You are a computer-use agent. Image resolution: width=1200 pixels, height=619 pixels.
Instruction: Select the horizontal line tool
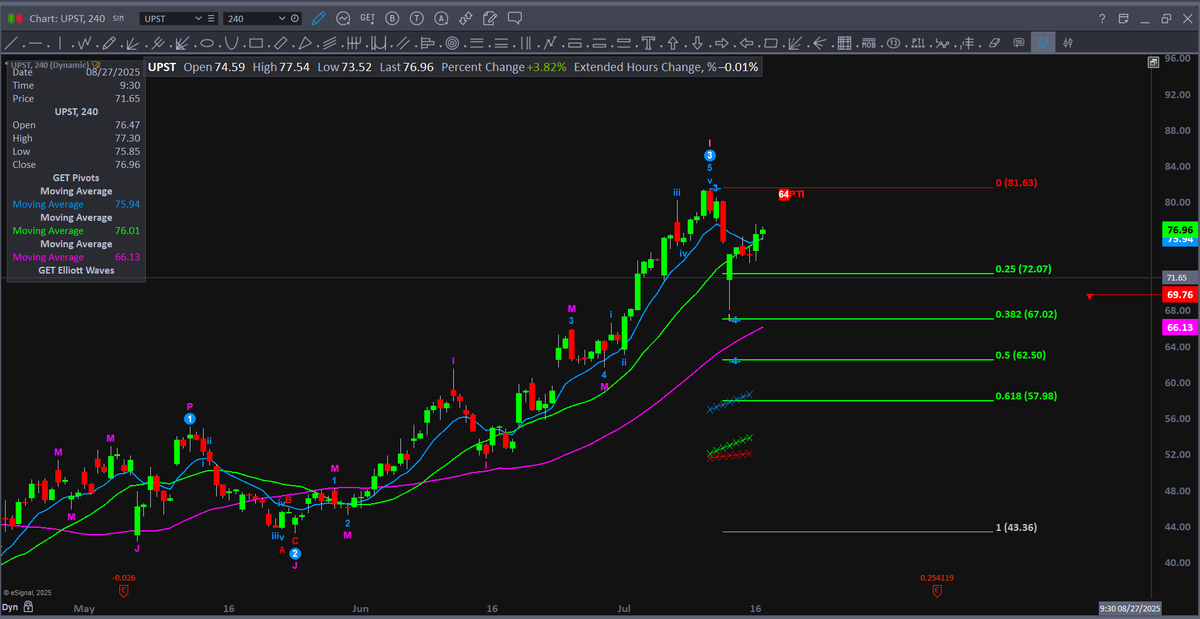36,43
